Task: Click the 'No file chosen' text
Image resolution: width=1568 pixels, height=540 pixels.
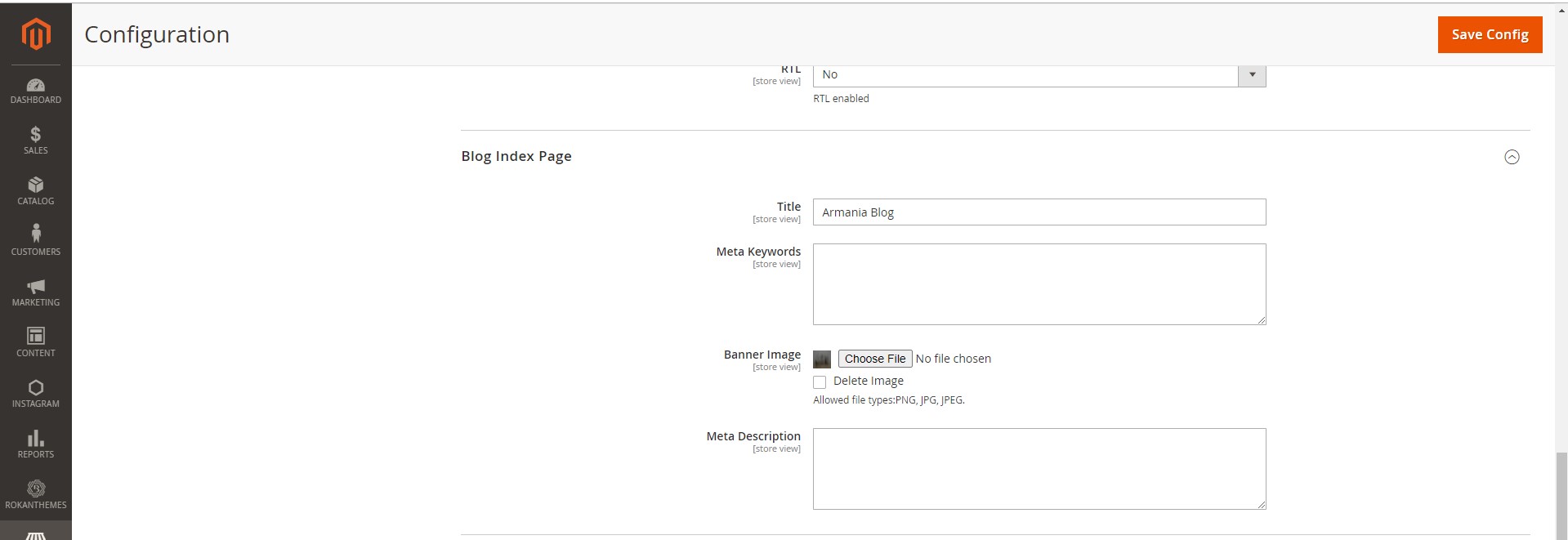Action: [x=954, y=359]
